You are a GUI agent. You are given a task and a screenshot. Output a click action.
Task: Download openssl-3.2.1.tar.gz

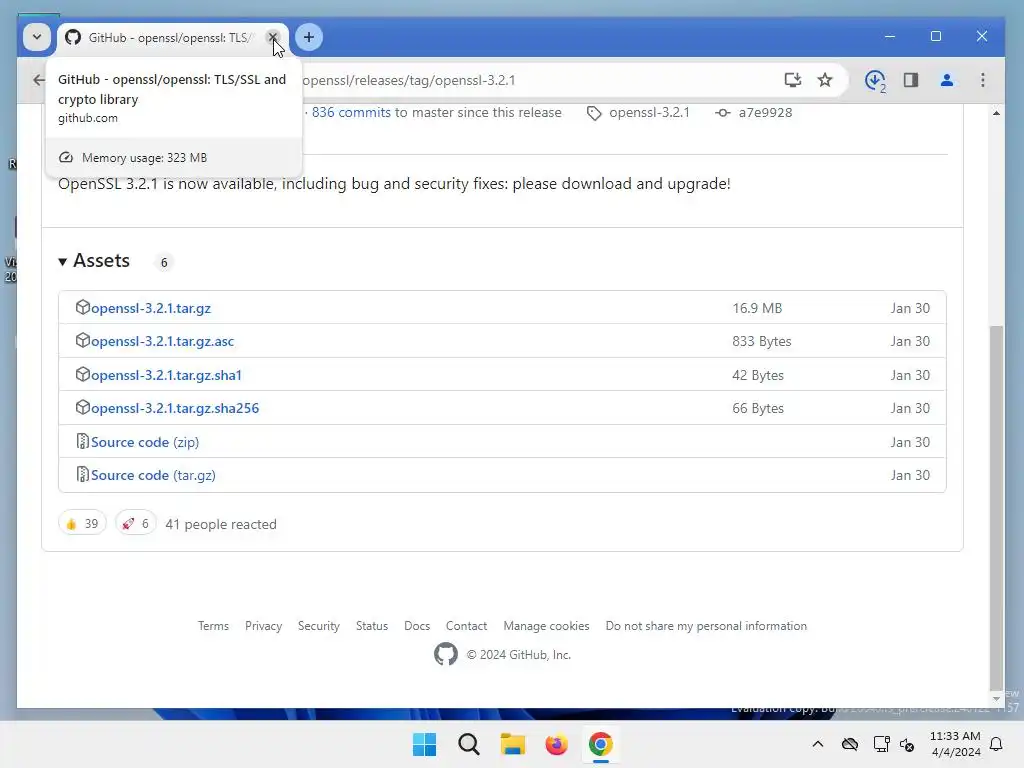coord(150,308)
